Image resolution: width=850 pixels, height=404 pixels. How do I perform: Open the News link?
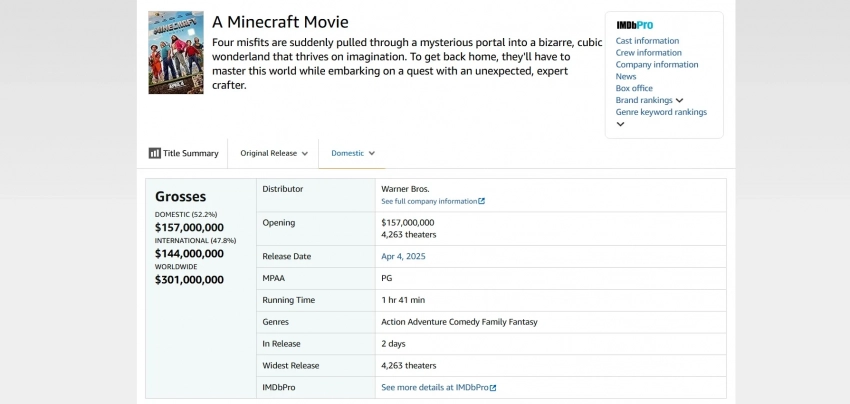(x=626, y=77)
